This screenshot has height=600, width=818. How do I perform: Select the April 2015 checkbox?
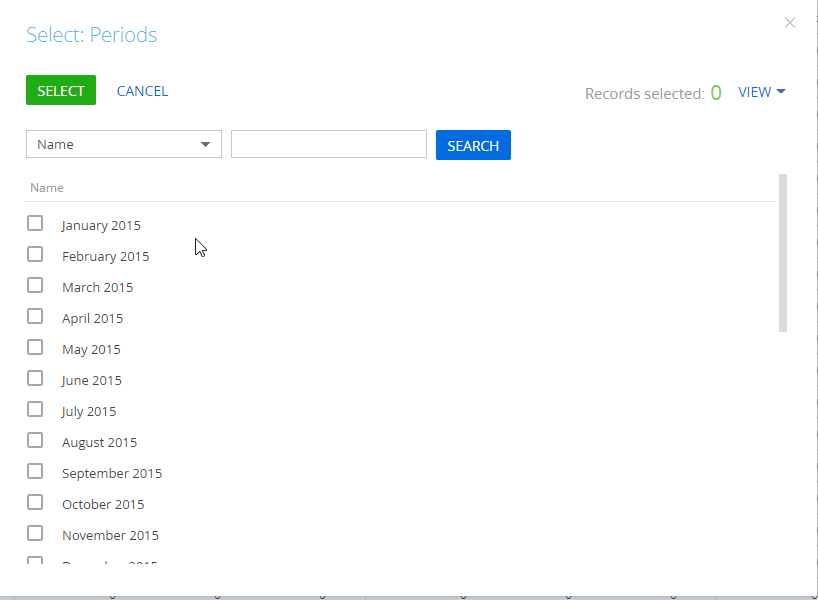click(x=35, y=316)
